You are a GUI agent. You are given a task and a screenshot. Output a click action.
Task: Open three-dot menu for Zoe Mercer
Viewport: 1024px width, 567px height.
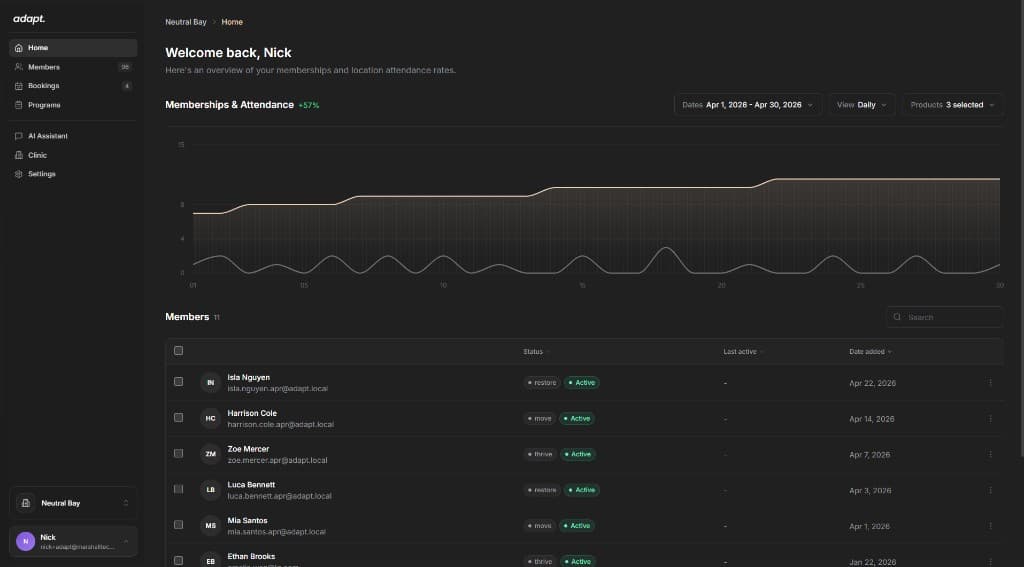pos(990,454)
